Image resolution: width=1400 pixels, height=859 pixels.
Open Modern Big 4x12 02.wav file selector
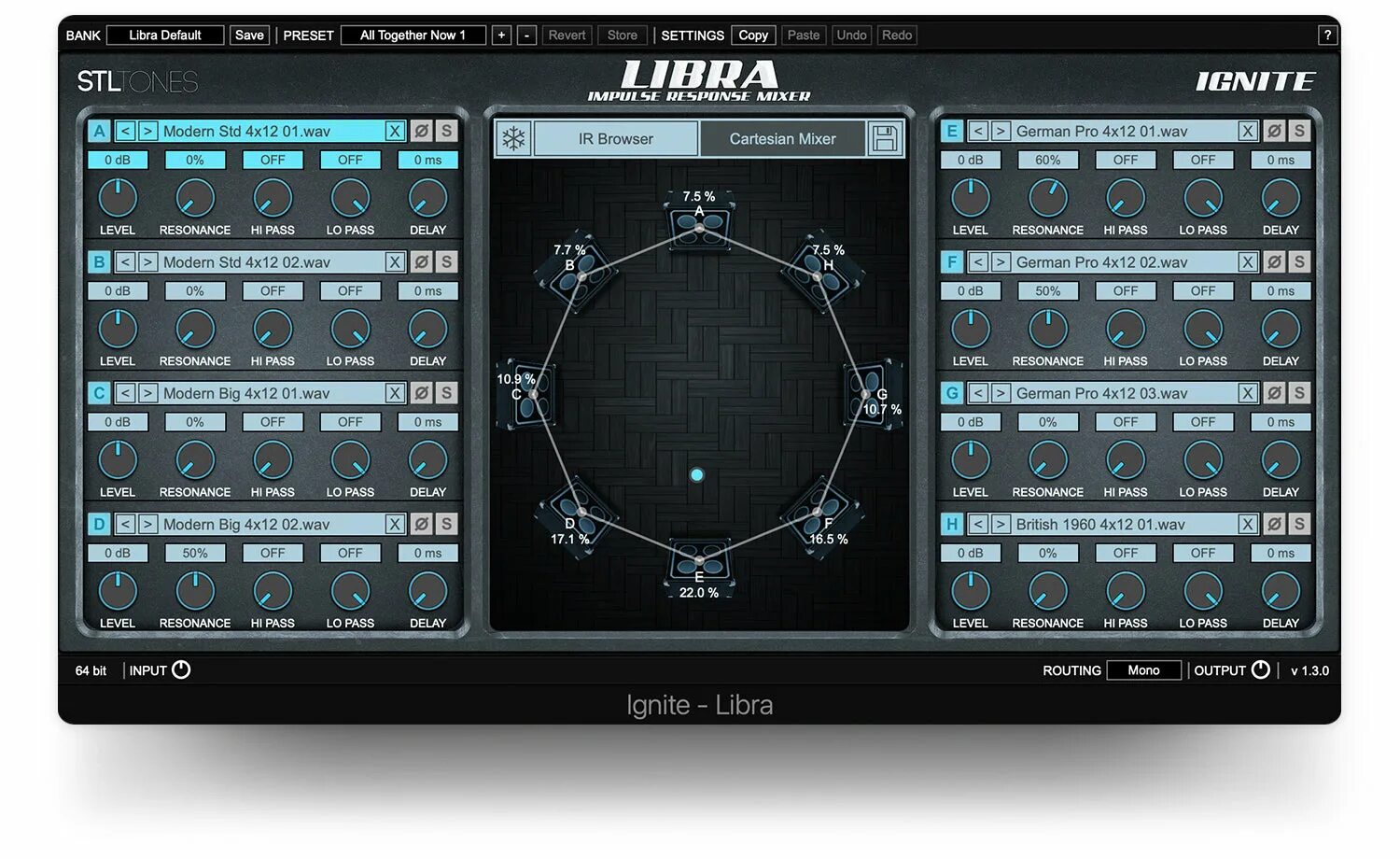click(272, 525)
